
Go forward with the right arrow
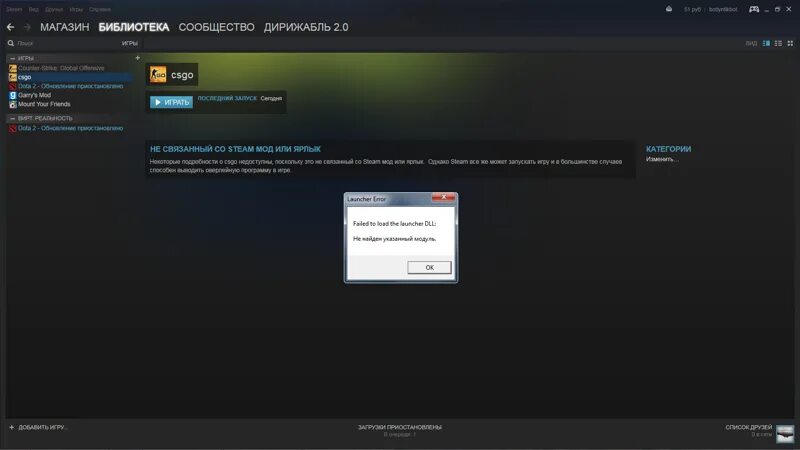click(x=27, y=27)
